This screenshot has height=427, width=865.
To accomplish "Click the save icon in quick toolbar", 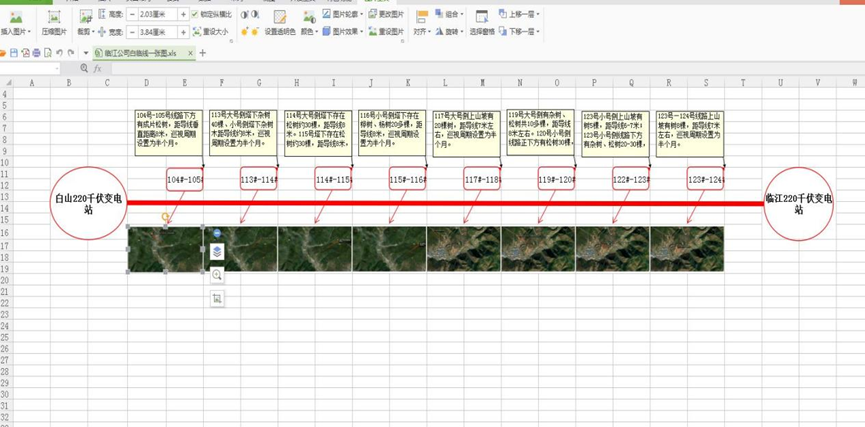I will (14, 53).
